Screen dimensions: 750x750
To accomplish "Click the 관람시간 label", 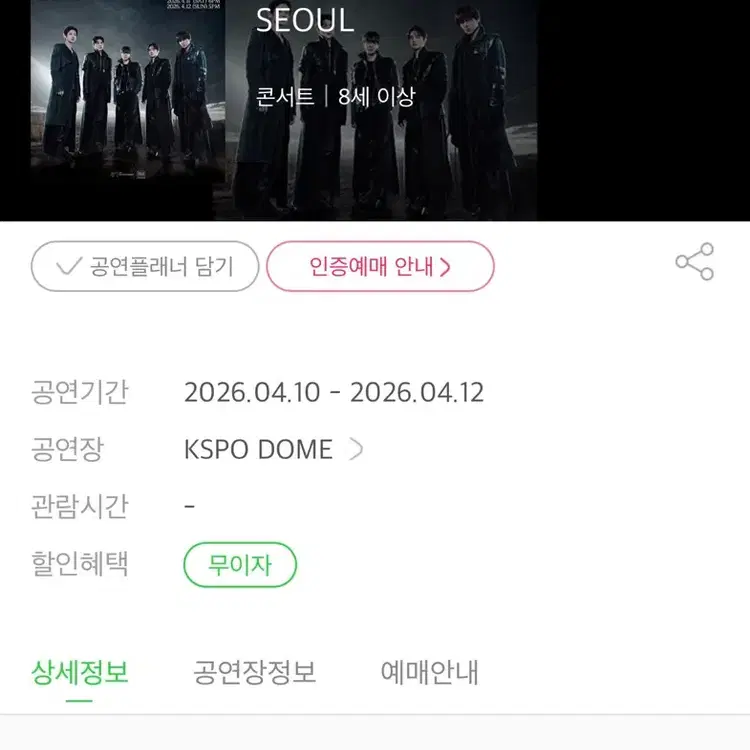I will coord(79,506).
